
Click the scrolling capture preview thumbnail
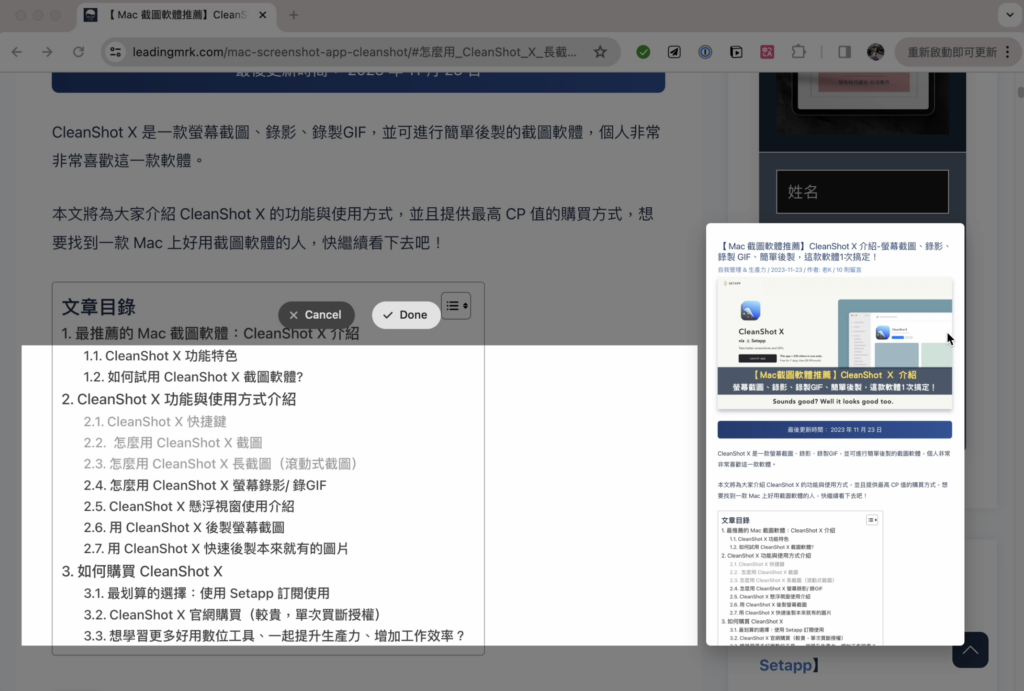click(835, 434)
